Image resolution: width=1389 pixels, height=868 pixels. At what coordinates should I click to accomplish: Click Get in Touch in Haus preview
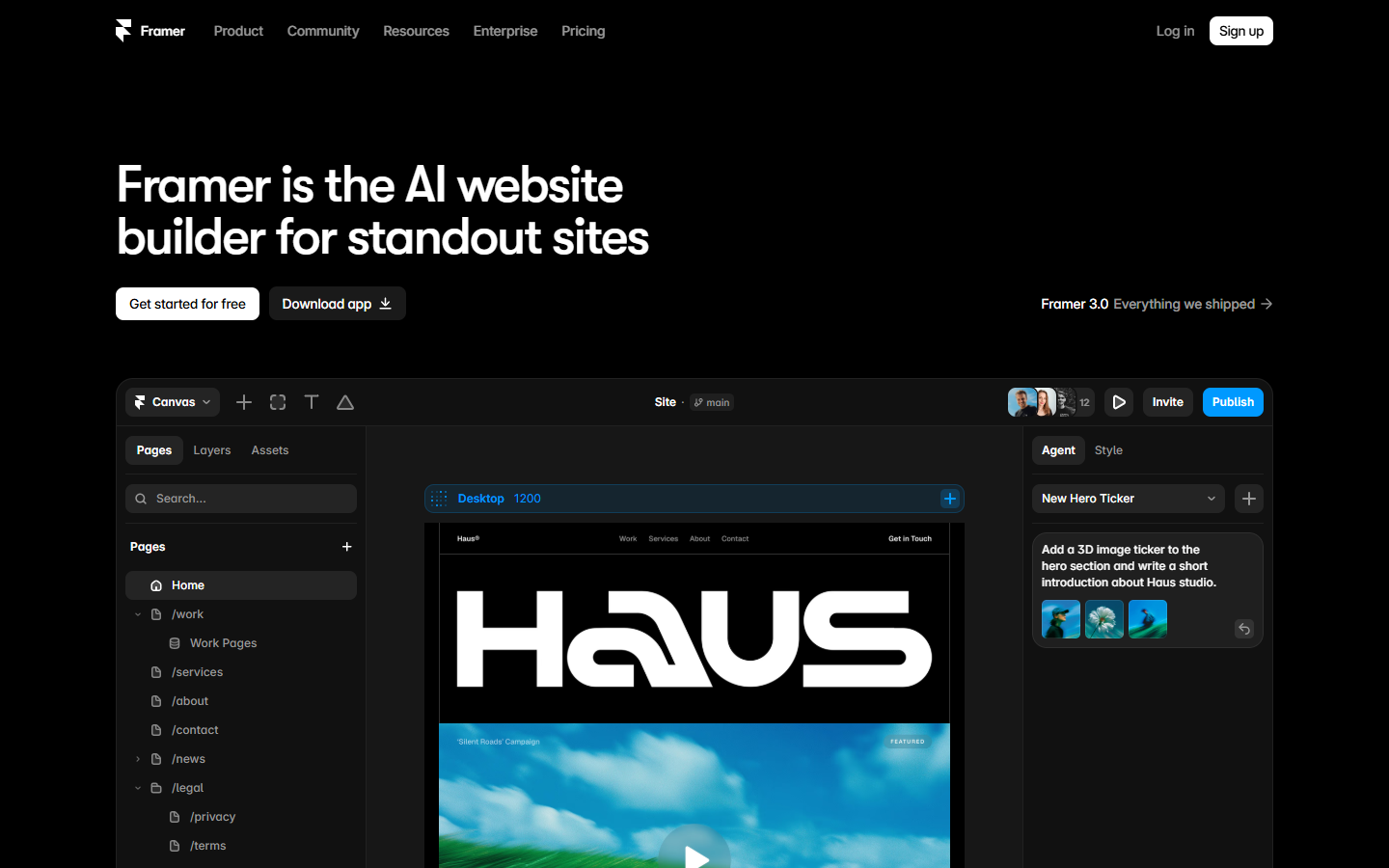tap(910, 539)
